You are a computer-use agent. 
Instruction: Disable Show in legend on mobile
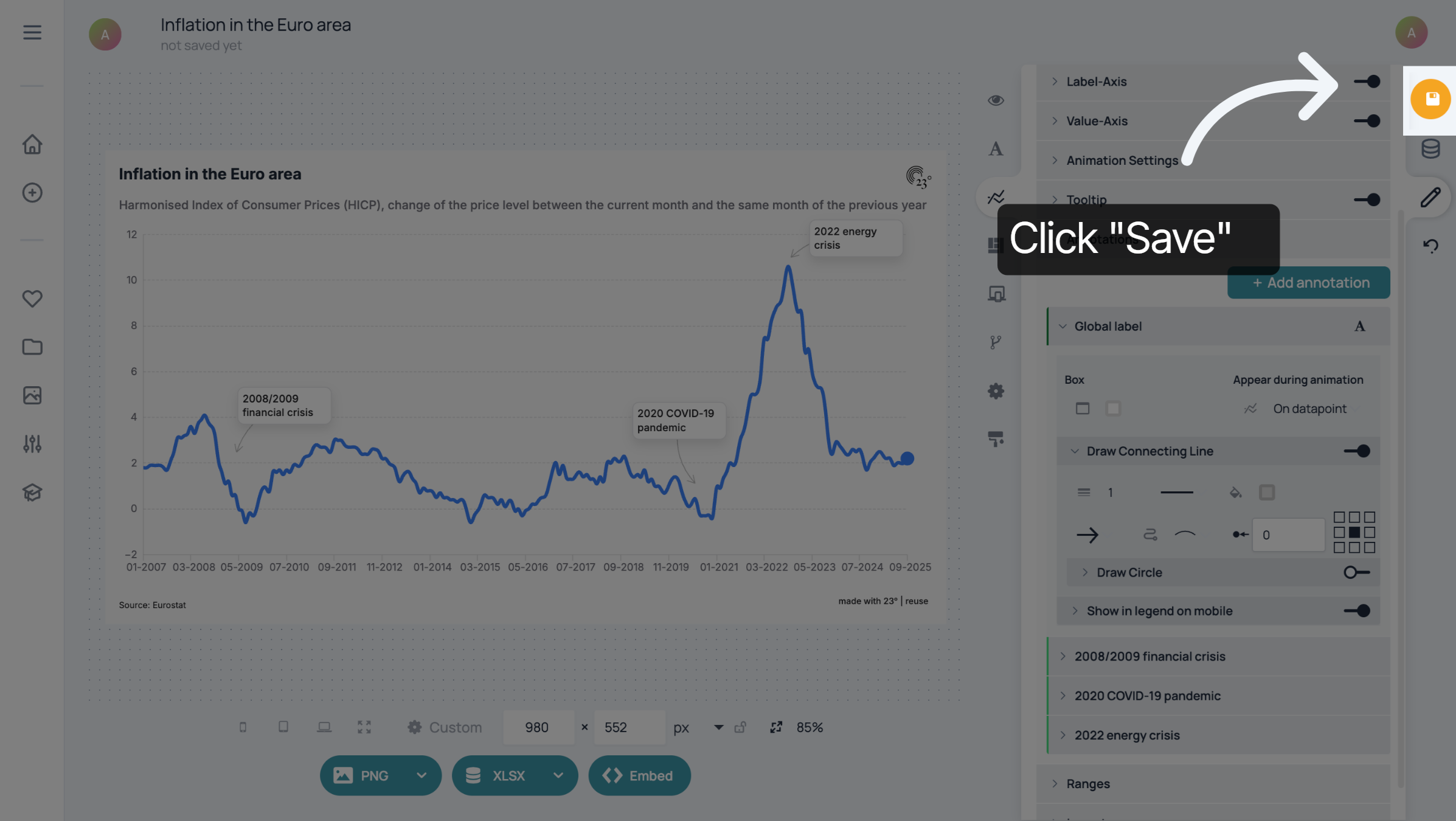pos(1357,611)
